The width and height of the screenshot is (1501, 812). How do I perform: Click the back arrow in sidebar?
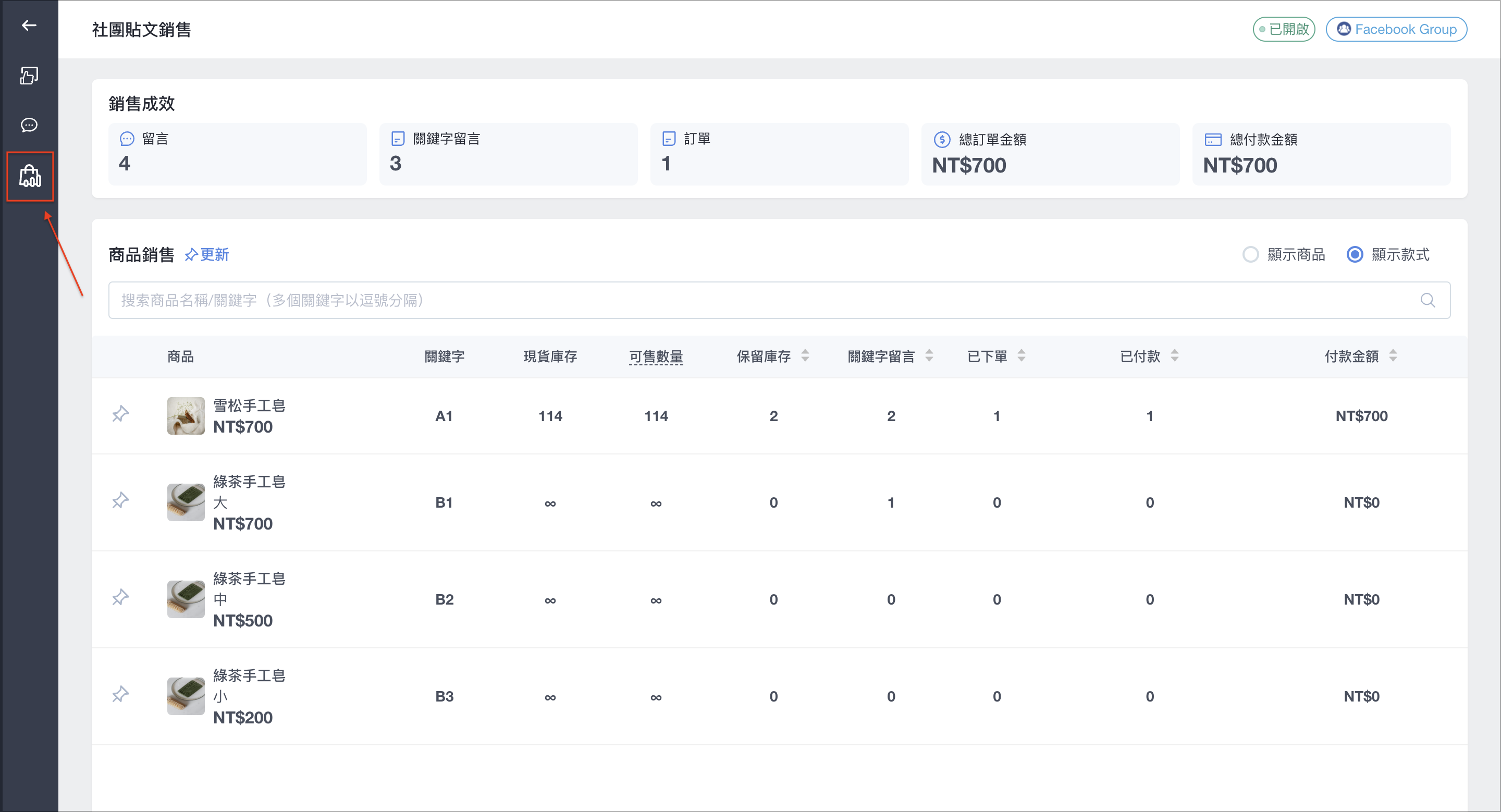tap(29, 25)
